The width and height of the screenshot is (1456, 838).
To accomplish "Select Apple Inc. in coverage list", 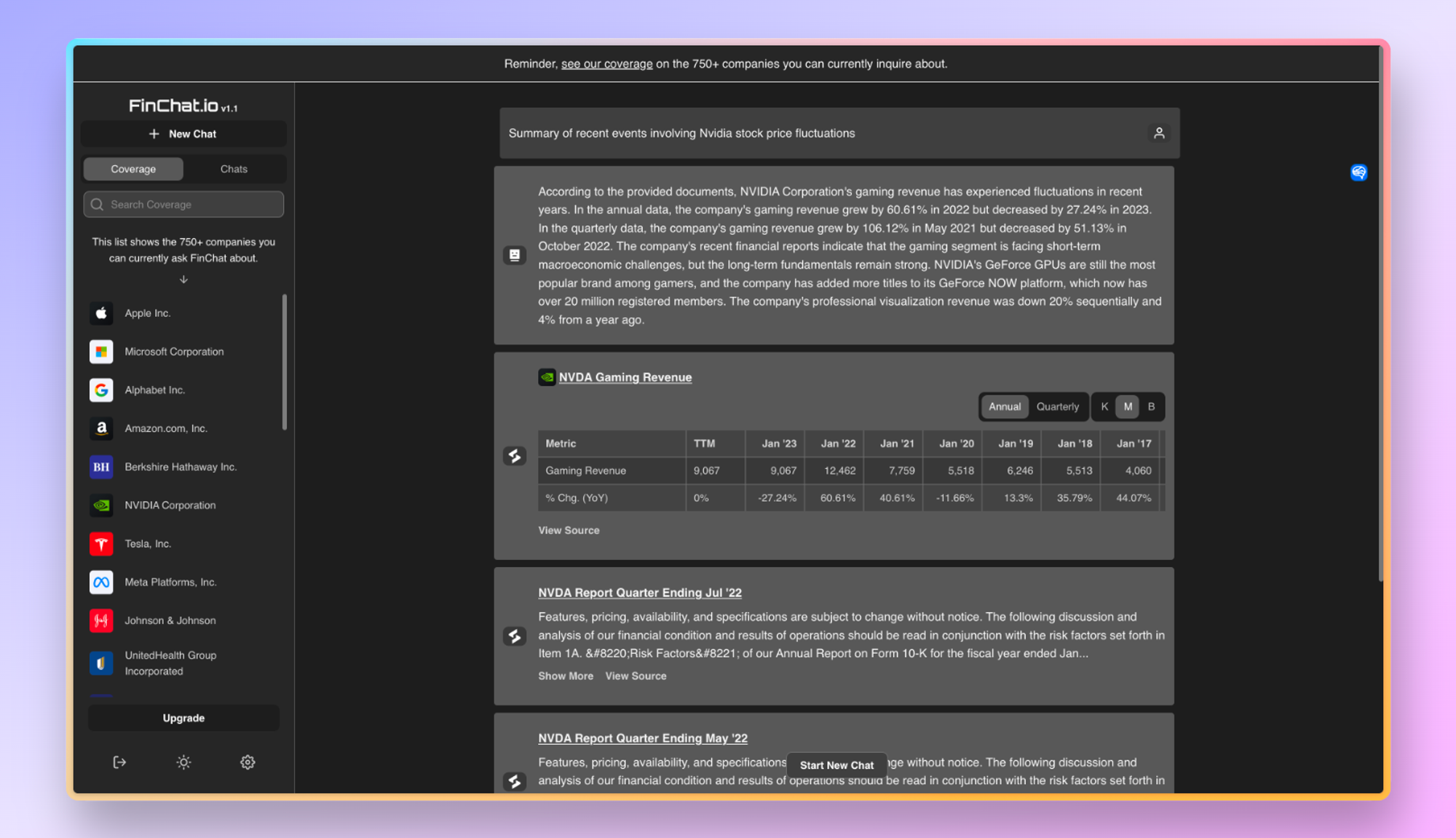I will [183, 313].
